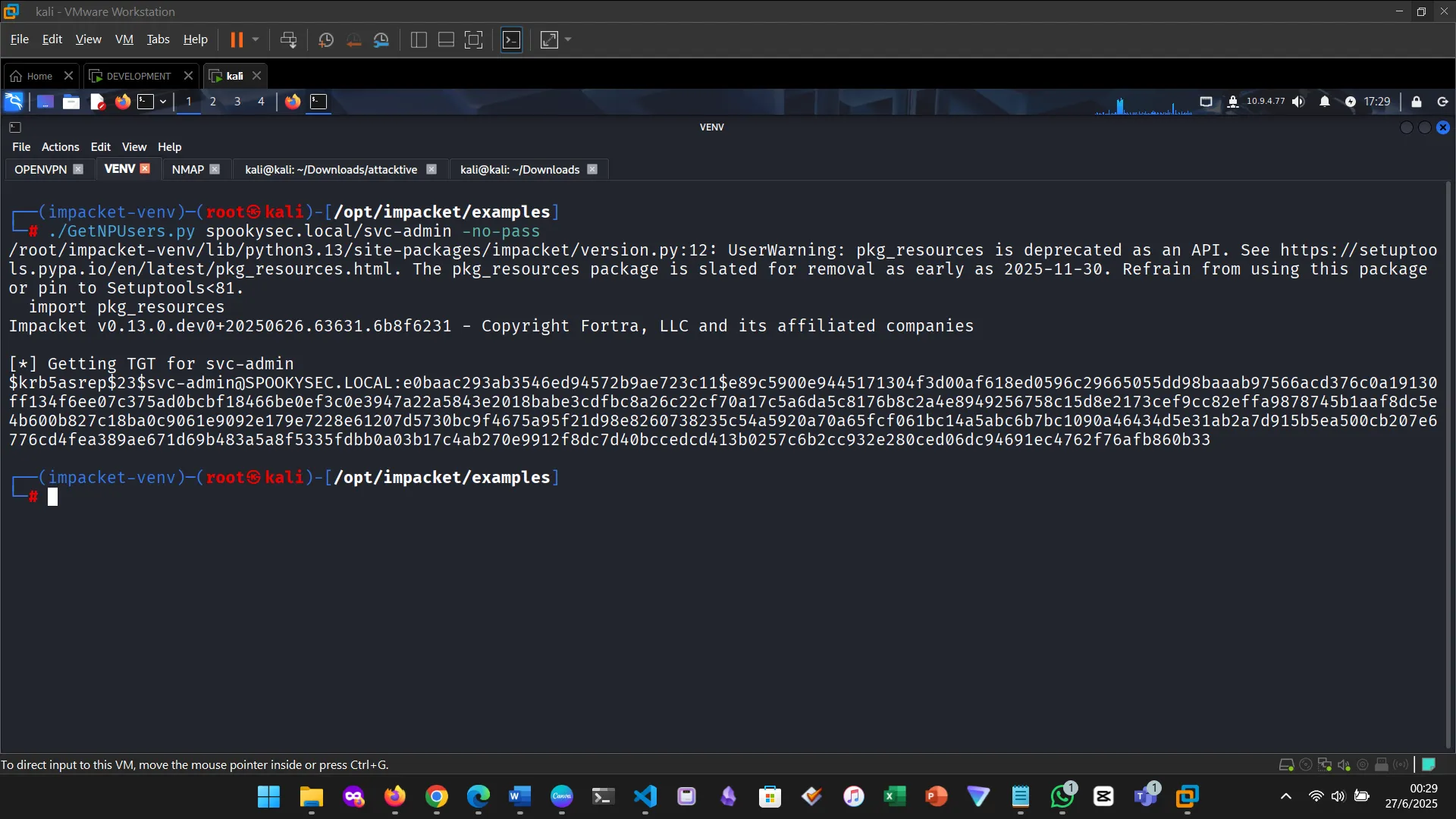The width and height of the screenshot is (1456, 819).
Task: Toggle VMware full screen mode
Action: [x=473, y=39]
